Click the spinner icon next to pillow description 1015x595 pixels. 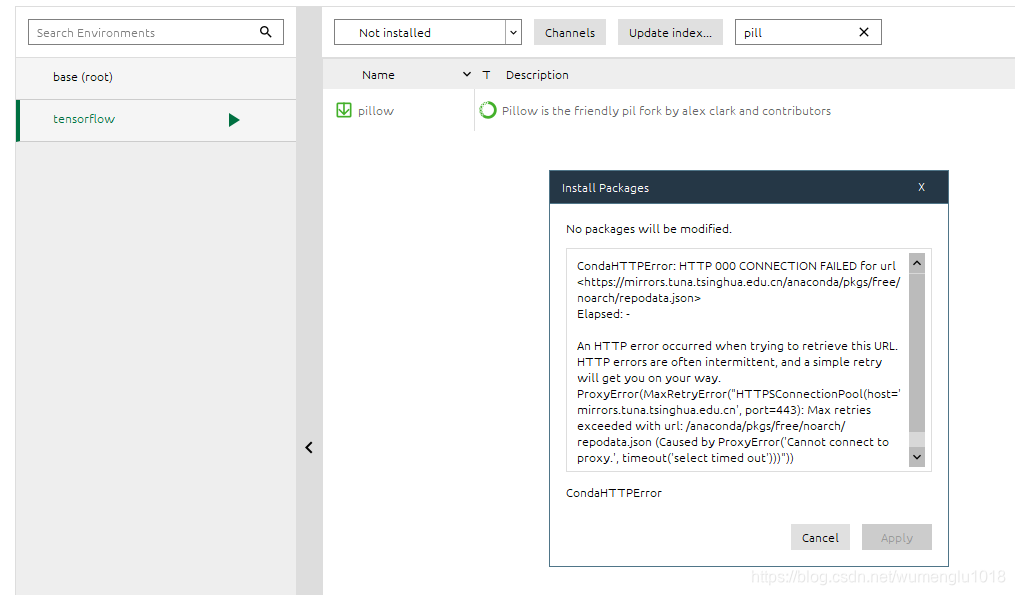[x=487, y=110]
